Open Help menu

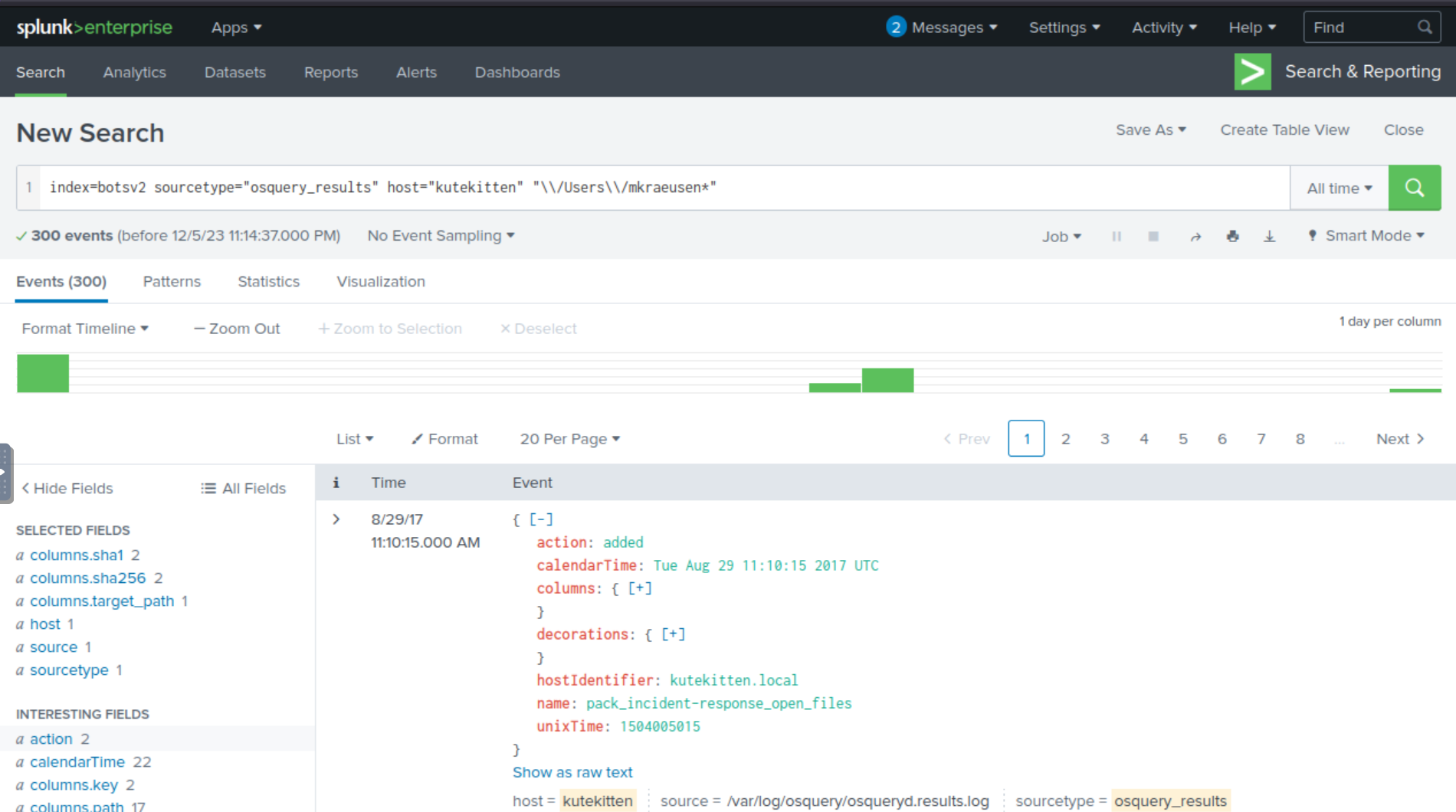[1252, 28]
